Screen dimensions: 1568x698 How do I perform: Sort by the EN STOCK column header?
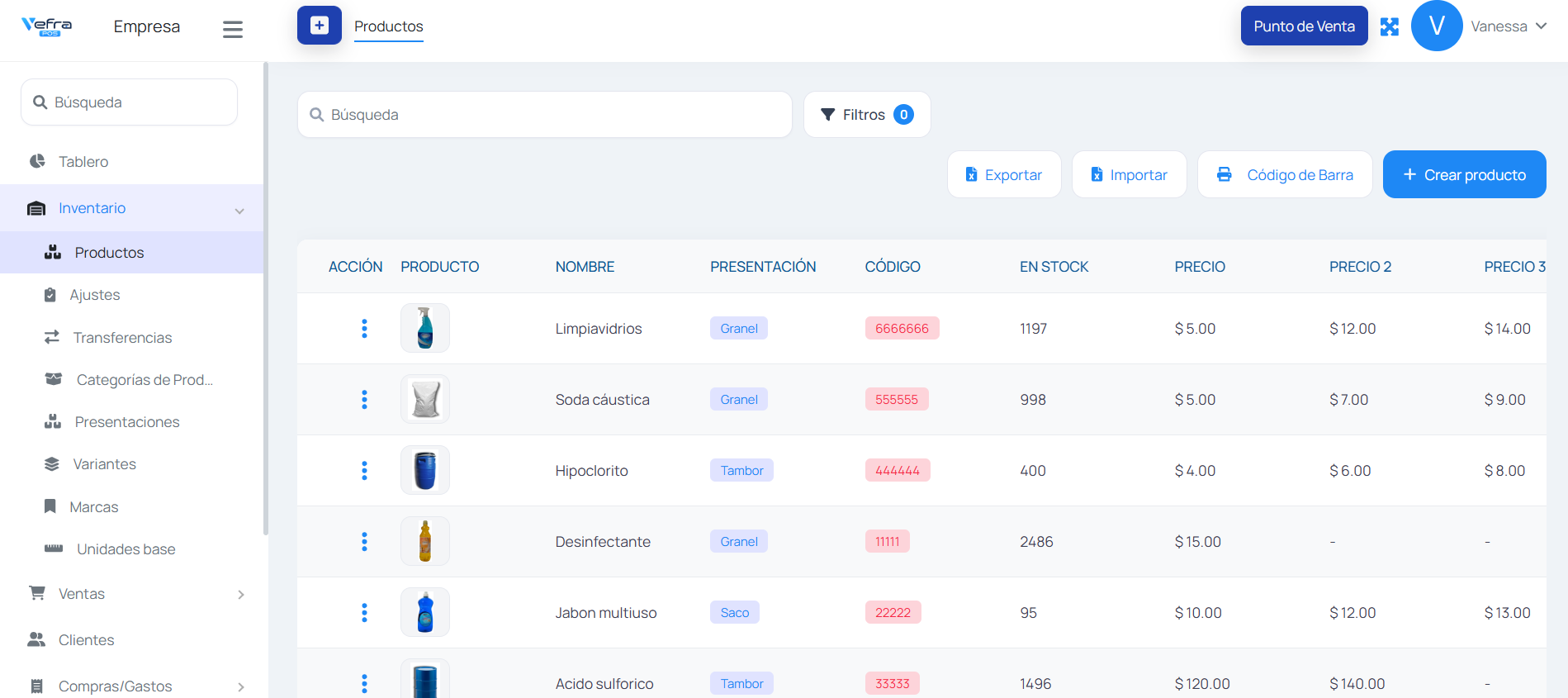coord(1054,267)
